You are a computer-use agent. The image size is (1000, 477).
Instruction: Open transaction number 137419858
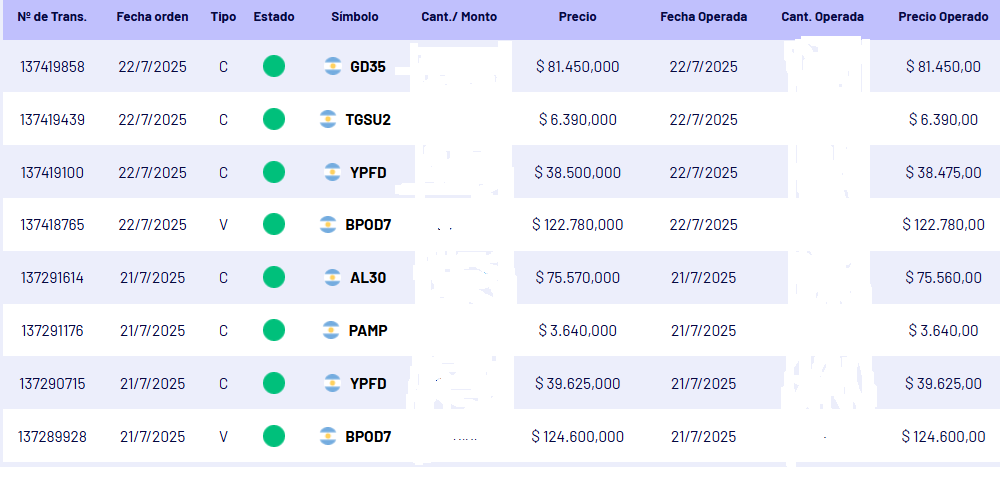52,67
